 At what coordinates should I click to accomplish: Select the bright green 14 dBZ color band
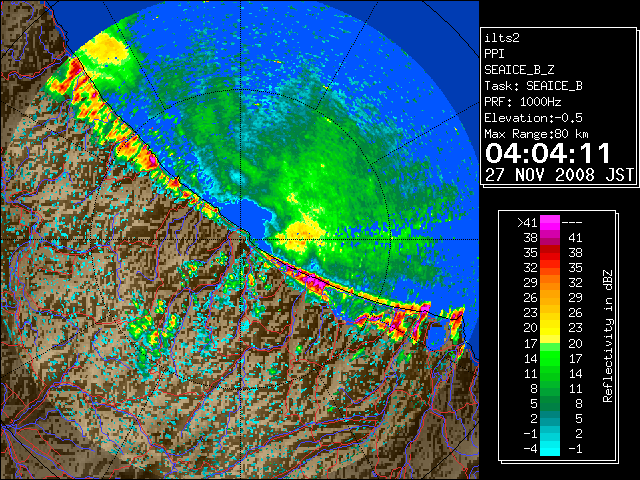[x=550, y=358]
